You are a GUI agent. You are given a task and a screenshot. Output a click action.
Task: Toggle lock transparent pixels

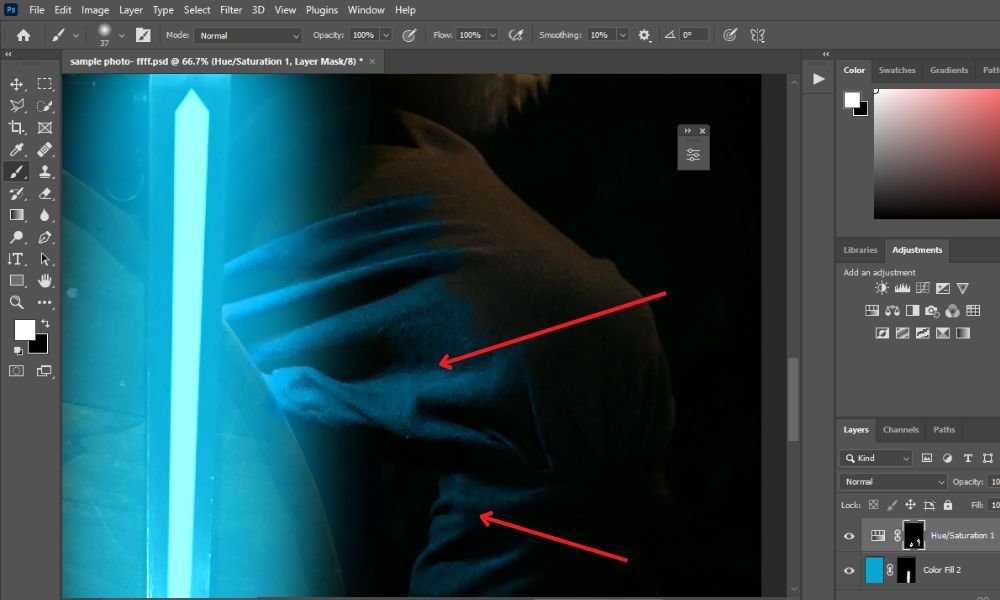click(x=874, y=505)
